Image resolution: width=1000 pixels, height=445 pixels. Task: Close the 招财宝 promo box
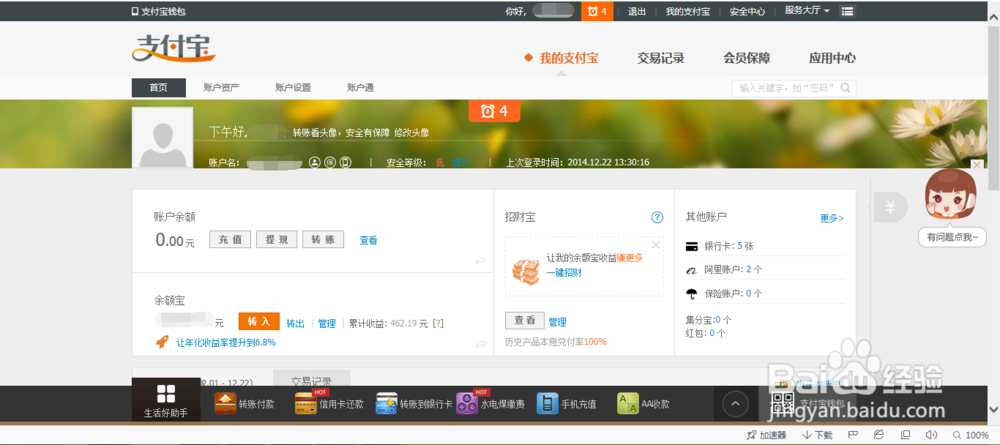click(656, 244)
